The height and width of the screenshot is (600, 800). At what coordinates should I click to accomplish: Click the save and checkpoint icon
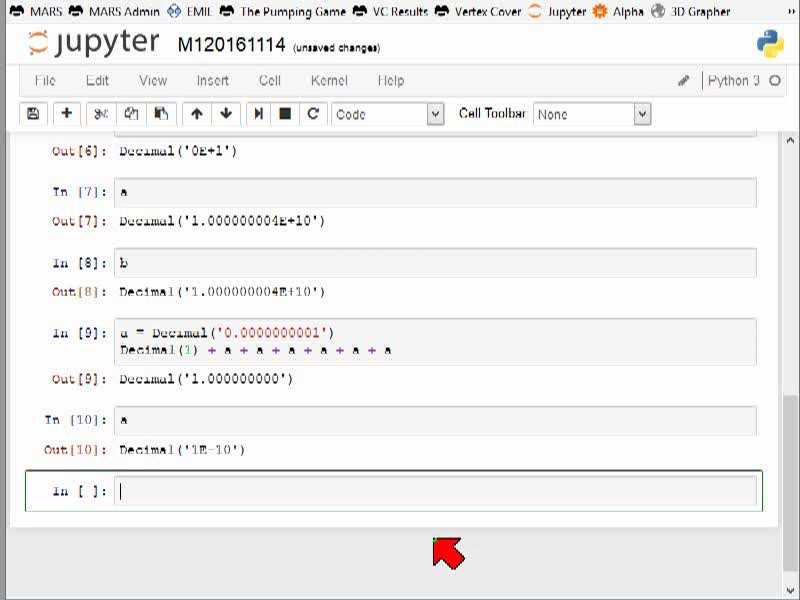click(x=33, y=114)
